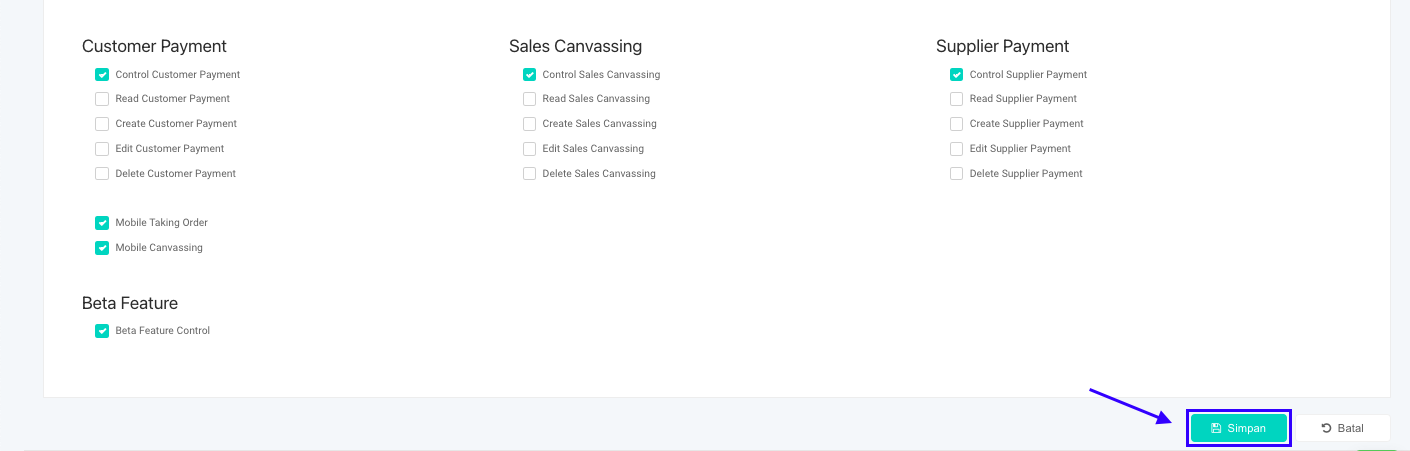Image resolution: width=1410 pixels, height=451 pixels.
Task: Check Create Supplier Payment box
Action: (x=956, y=124)
